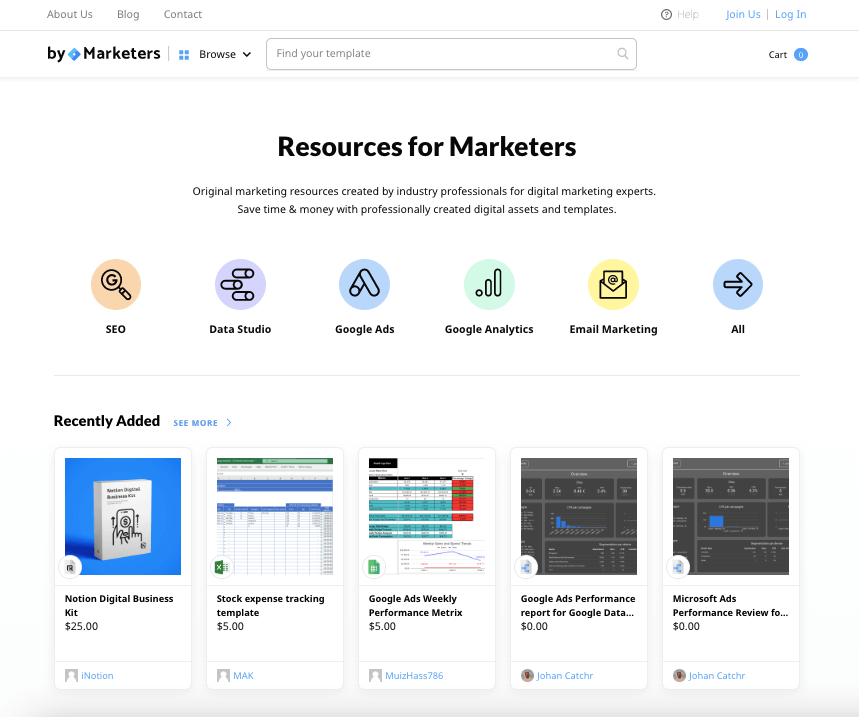This screenshot has width=859, height=717.
Task: Go to the Blog page
Action: point(128,15)
